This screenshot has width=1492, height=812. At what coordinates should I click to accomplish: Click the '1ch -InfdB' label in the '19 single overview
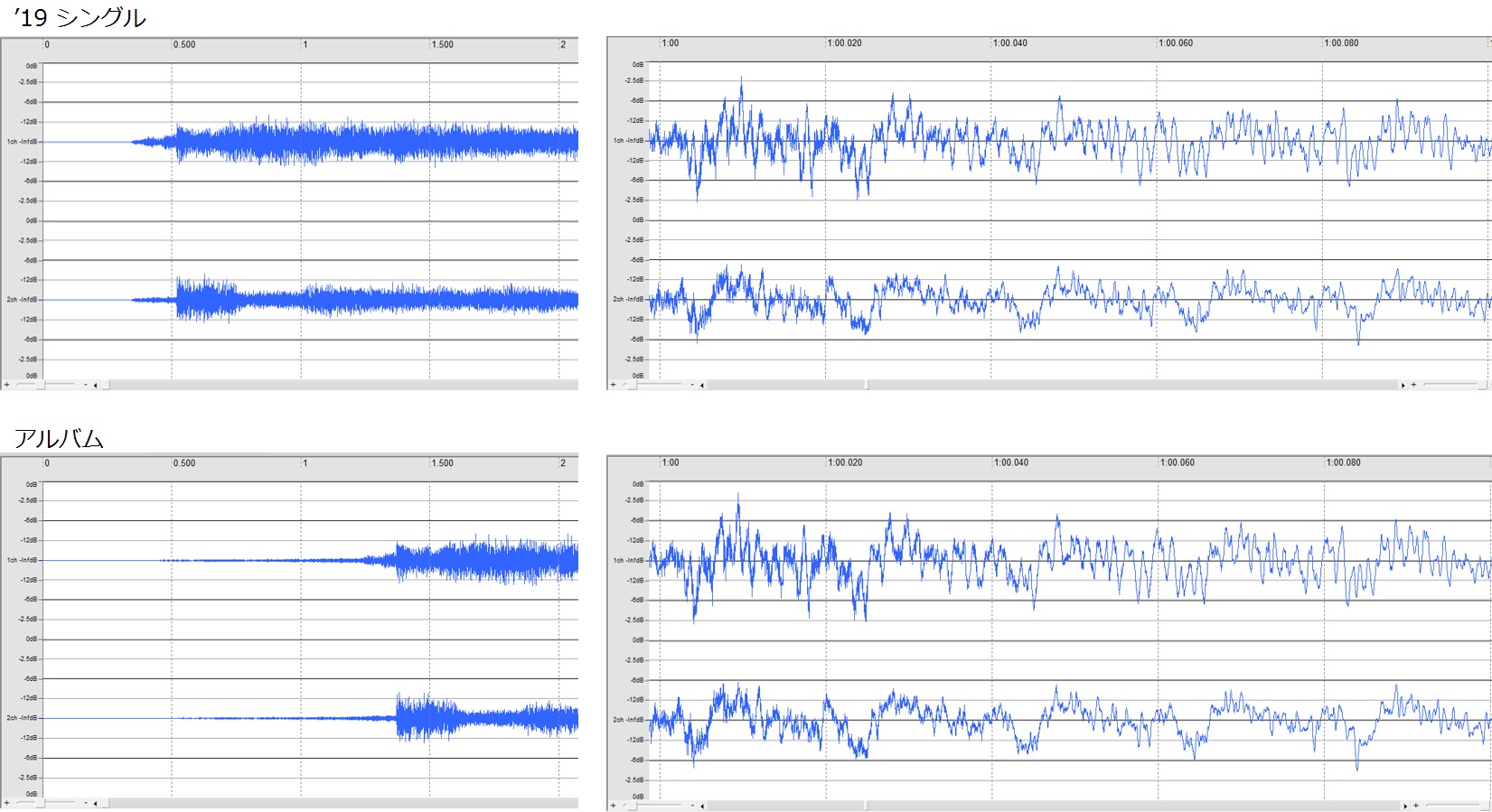pos(23,142)
